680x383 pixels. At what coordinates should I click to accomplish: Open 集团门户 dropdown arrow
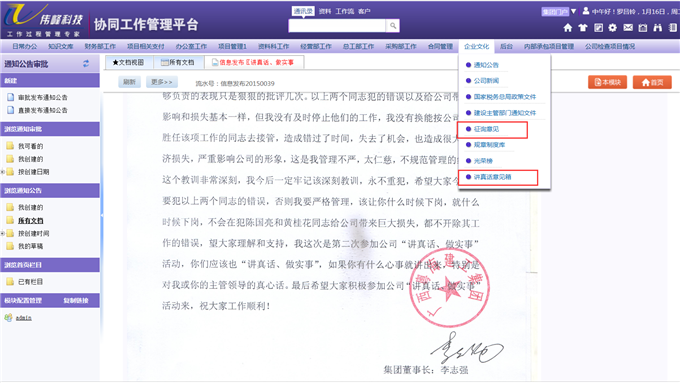coord(573,11)
